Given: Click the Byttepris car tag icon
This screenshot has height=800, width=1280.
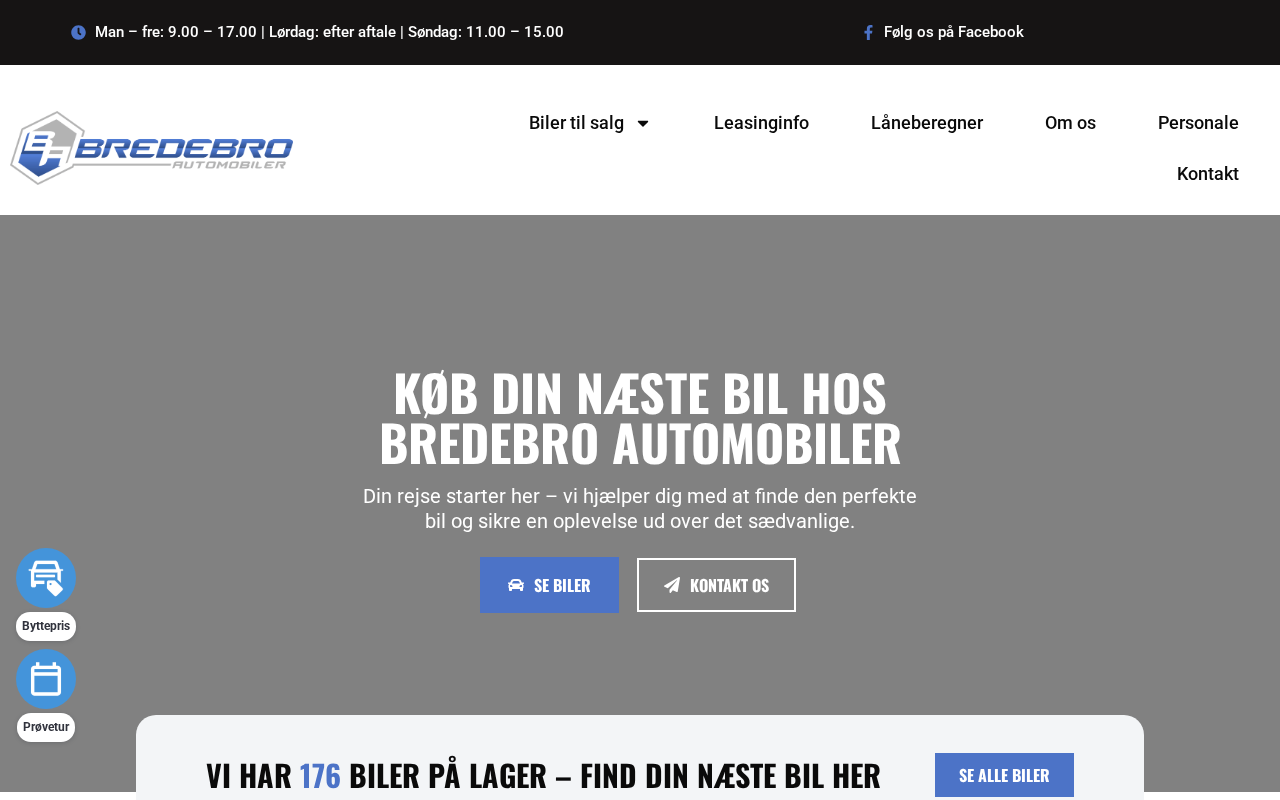Looking at the screenshot, I should point(46,578).
